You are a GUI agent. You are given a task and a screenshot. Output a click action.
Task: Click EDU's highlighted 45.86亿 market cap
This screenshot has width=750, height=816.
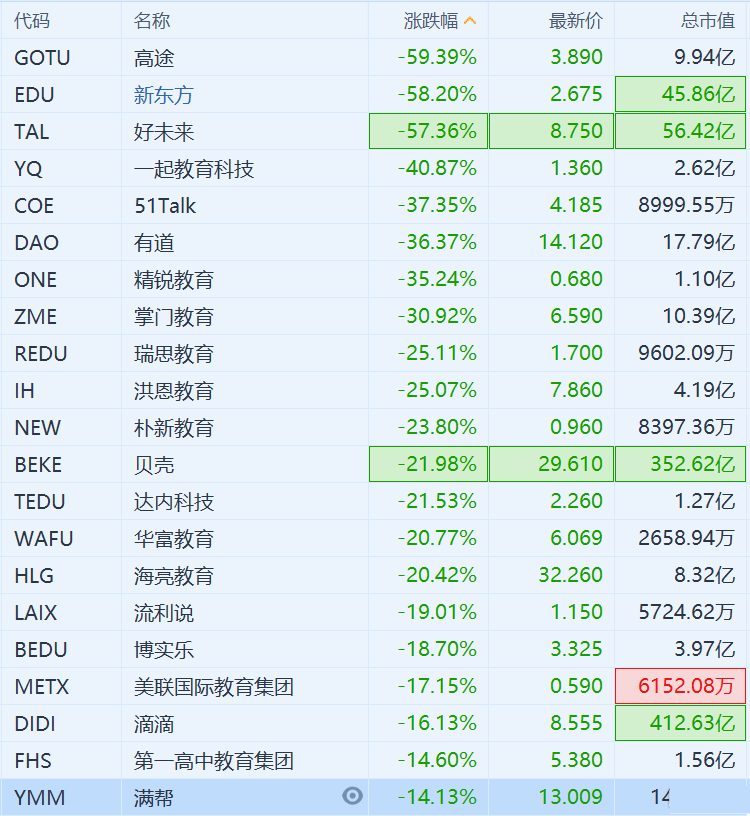pyautogui.click(x=681, y=95)
